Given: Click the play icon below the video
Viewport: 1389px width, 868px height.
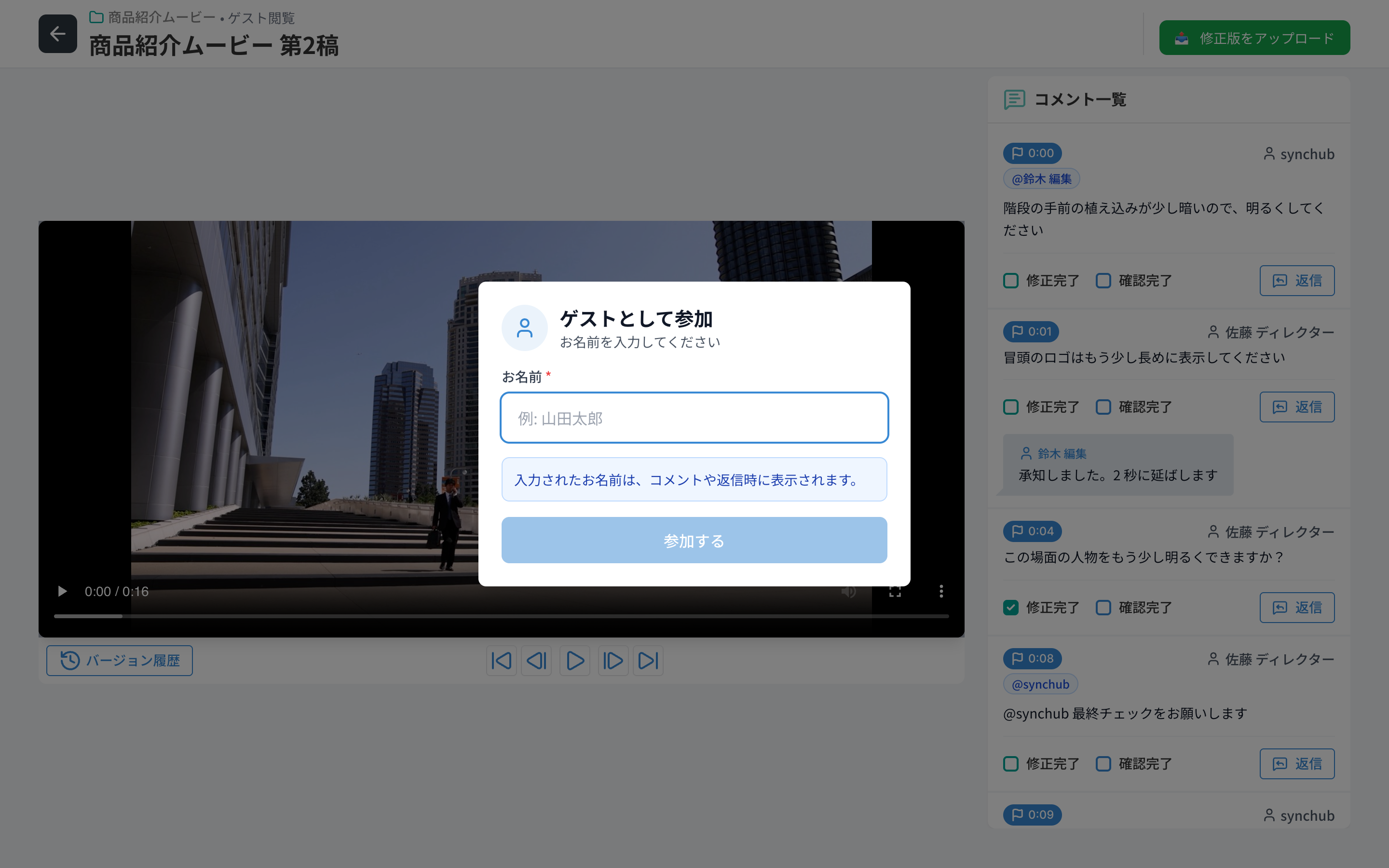Looking at the screenshot, I should 574,661.
